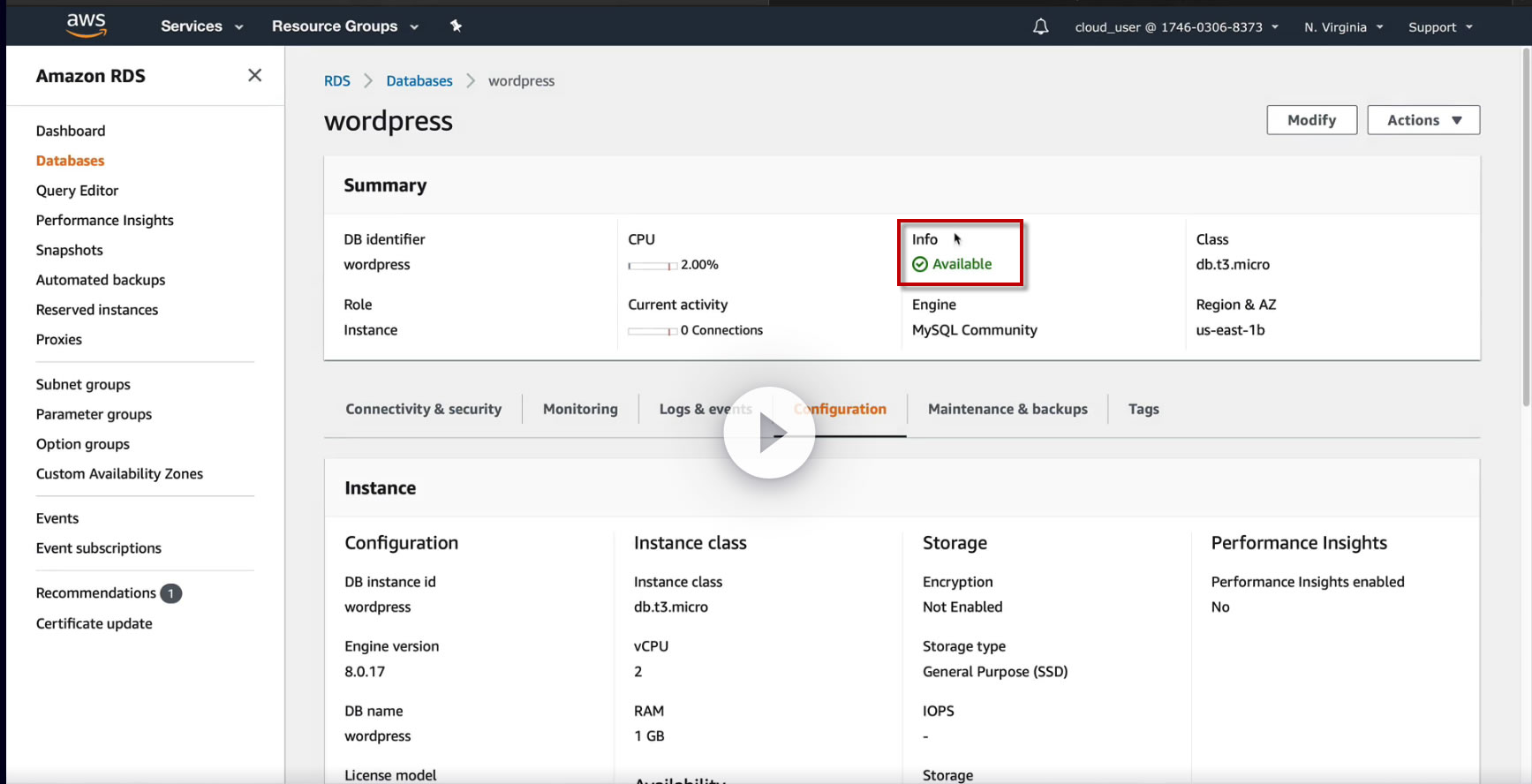The width and height of the screenshot is (1532, 784).
Task: Open the notifications bell icon
Action: click(1041, 26)
